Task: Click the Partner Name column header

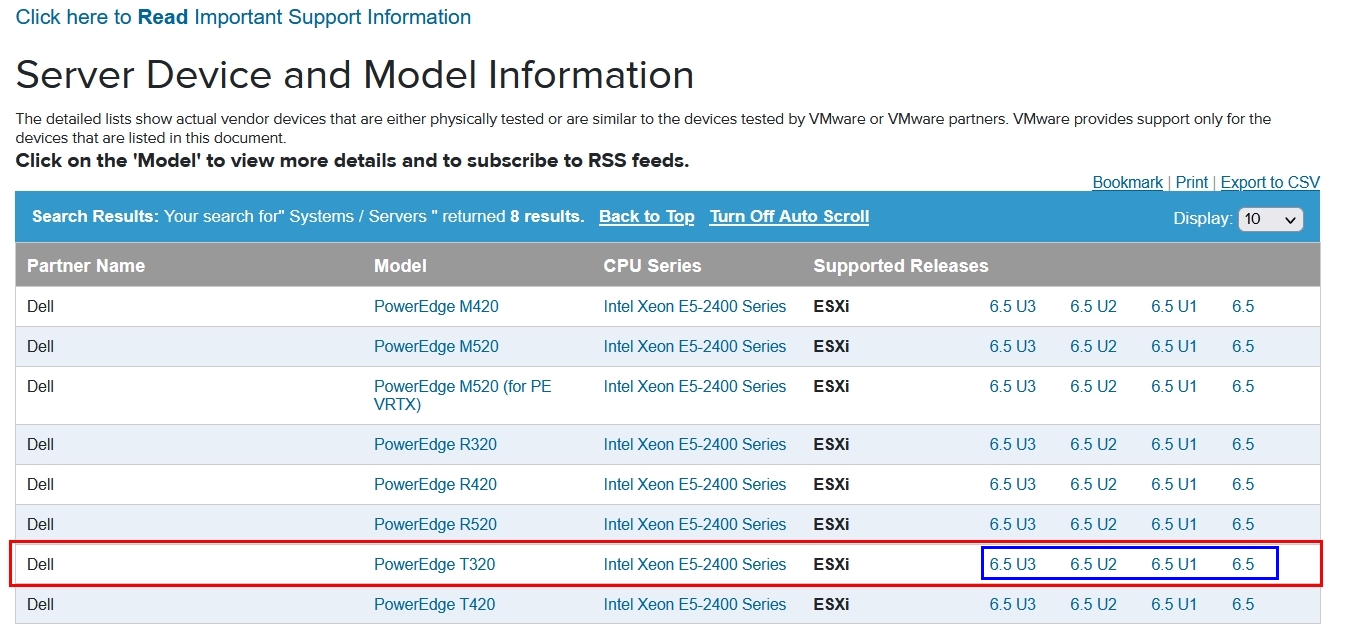Action: tap(86, 266)
